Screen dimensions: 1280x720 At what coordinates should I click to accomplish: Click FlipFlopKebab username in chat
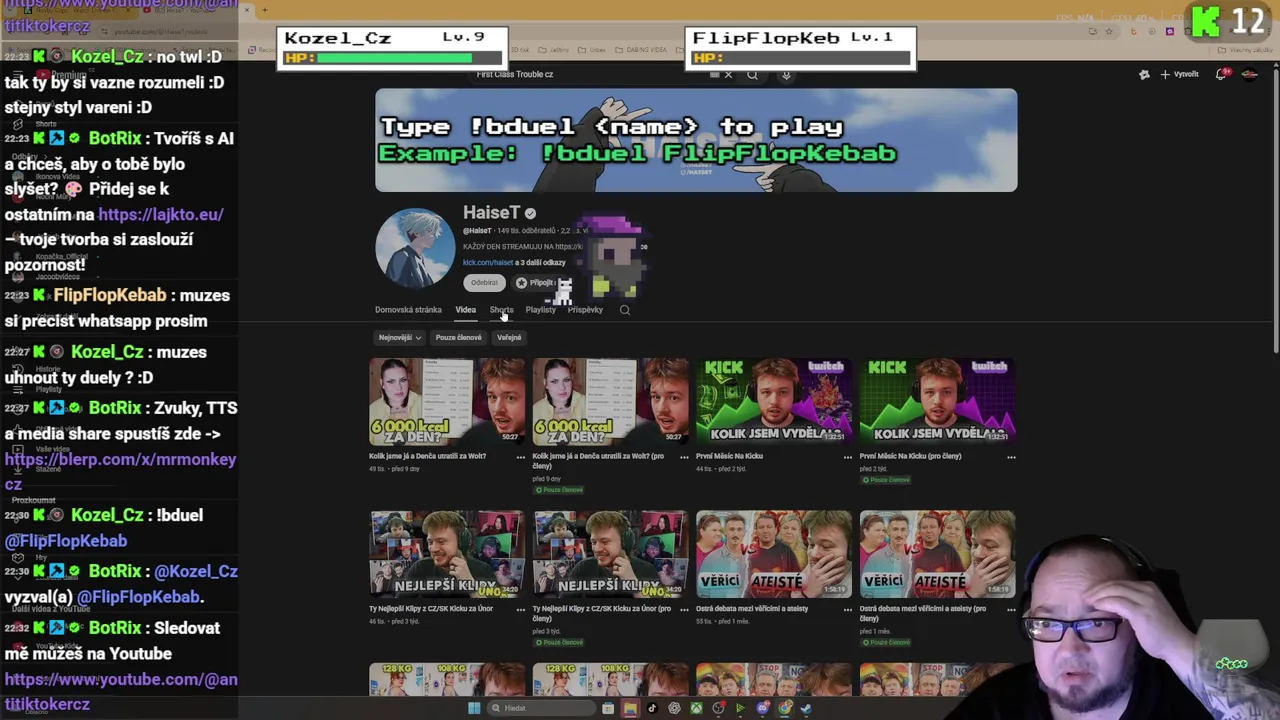(110, 295)
